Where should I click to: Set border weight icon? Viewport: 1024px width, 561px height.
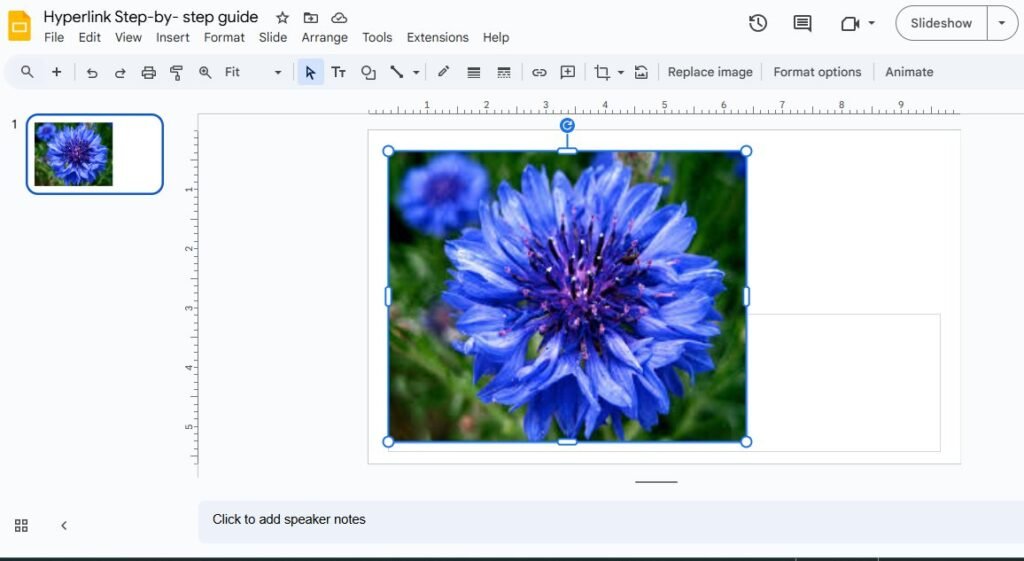473,72
